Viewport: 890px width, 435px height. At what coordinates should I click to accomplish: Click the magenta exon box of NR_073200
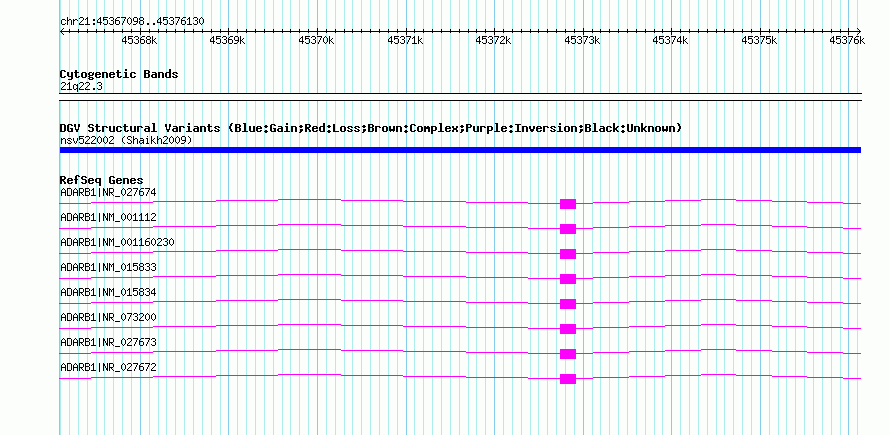(568, 329)
